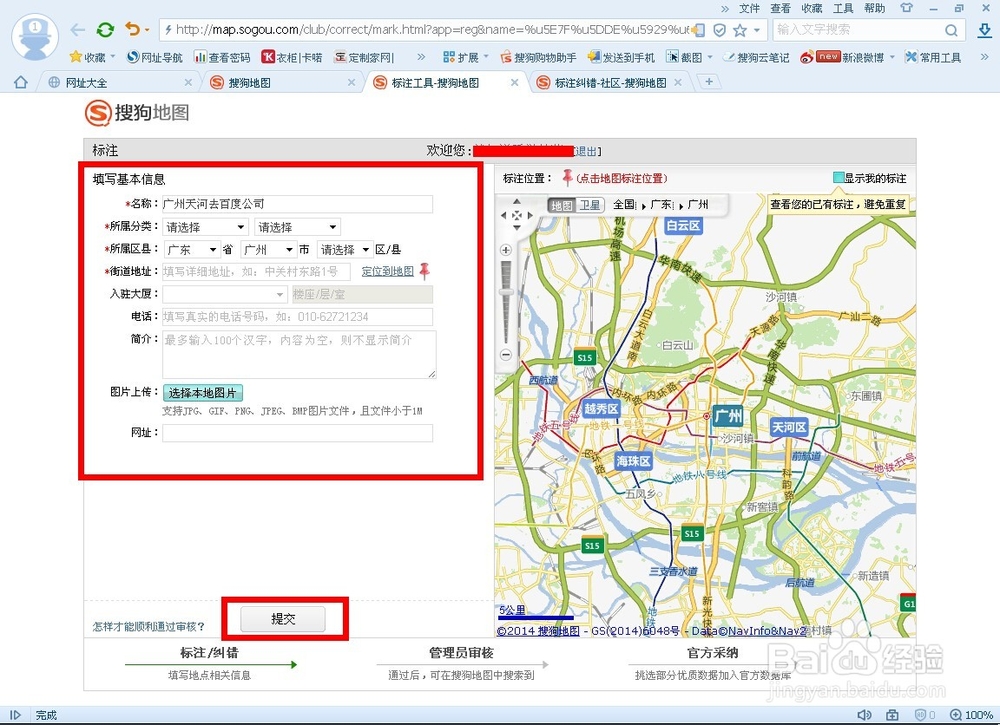The image size is (1000, 725).
Task: Click the star bookmark icon in address bar
Action: (740, 30)
